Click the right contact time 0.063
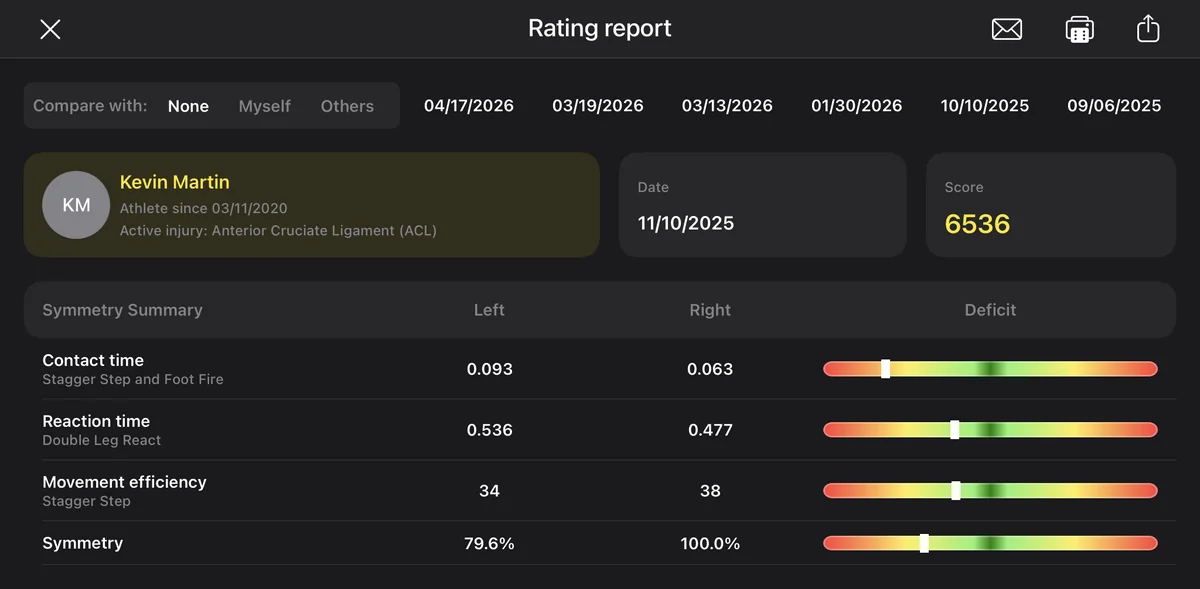This screenshot has width=1200, height=589. [x=710, y=369]
